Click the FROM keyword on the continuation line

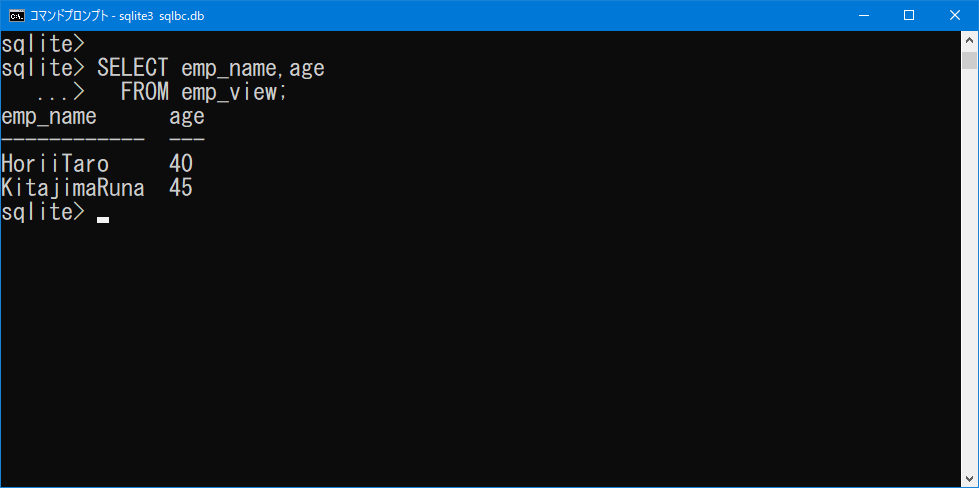tap(144, 92)
